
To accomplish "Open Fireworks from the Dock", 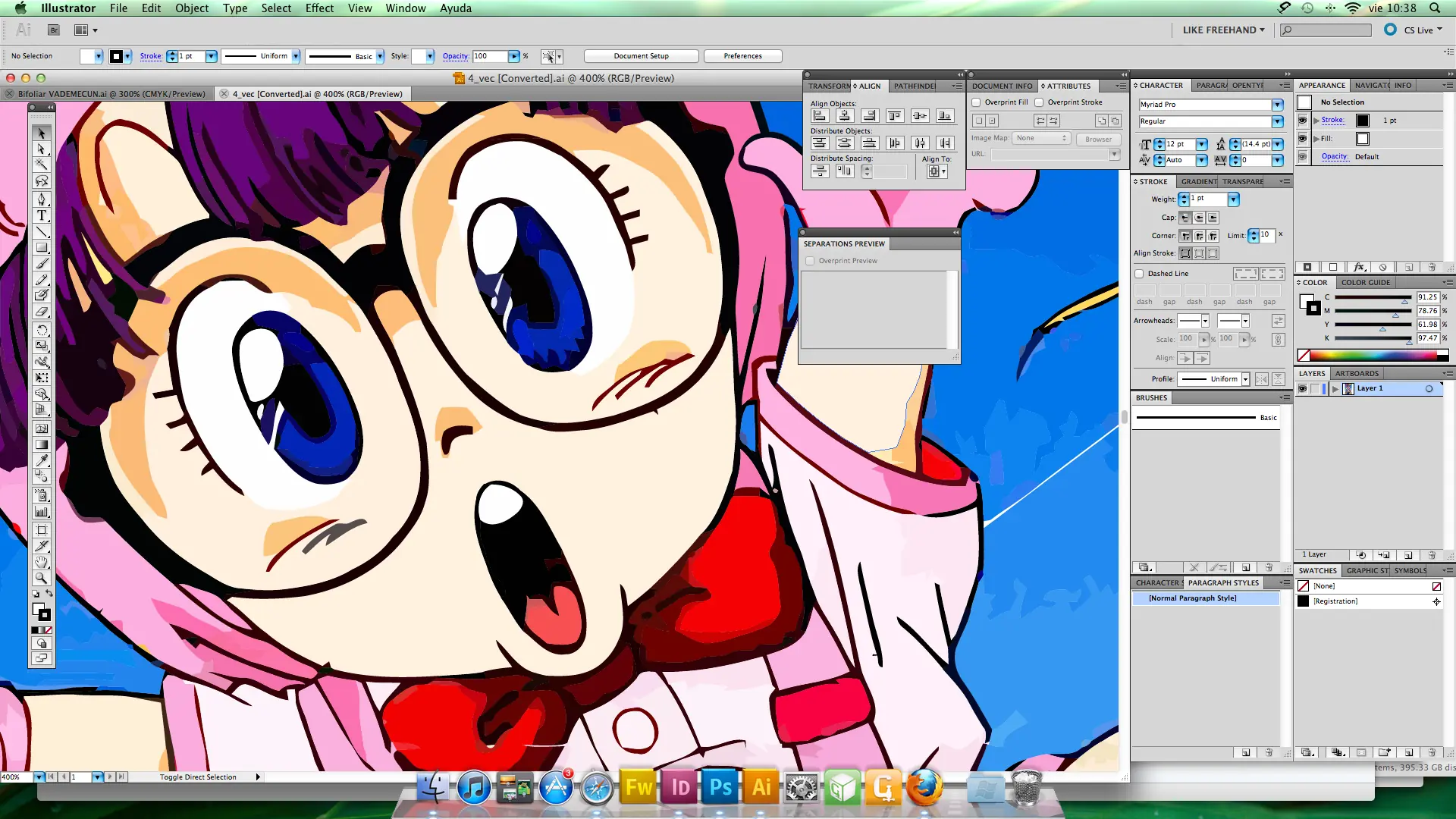I will [639, 787].
